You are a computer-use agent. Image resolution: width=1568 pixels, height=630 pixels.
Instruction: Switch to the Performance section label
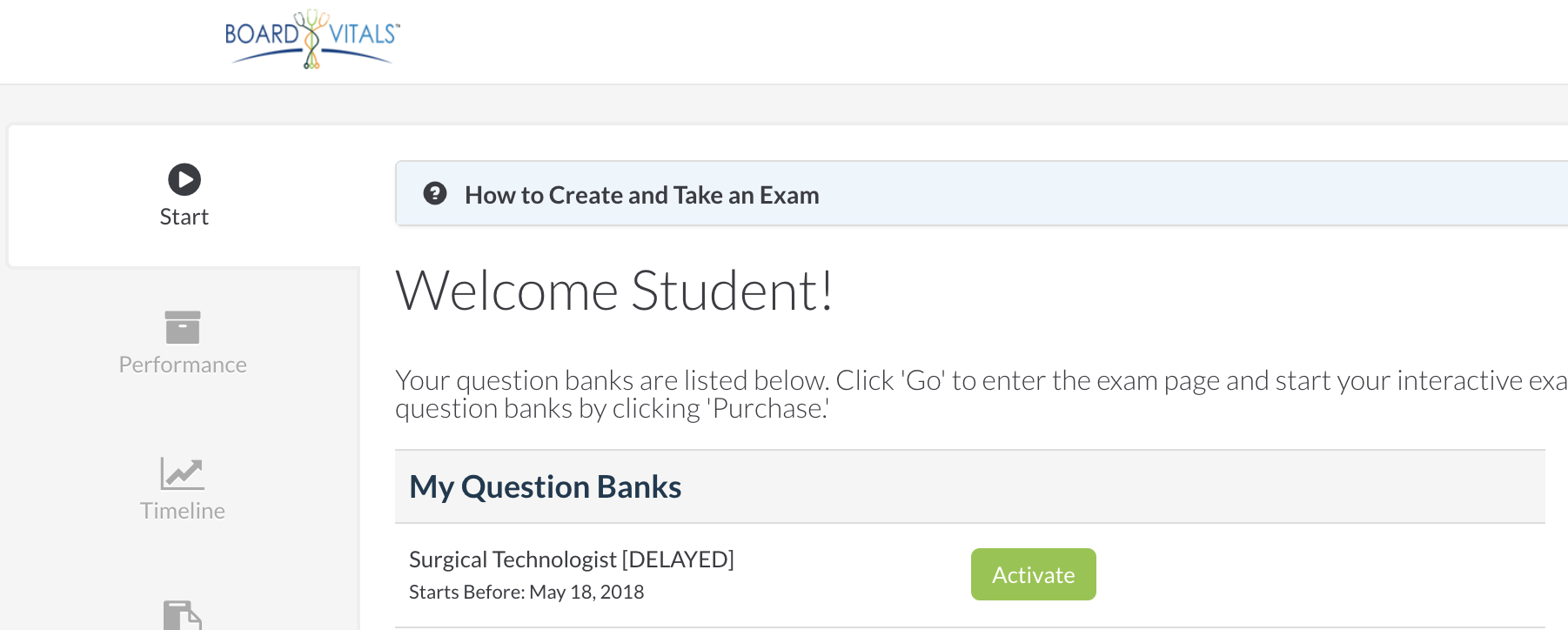coord(183,365)
